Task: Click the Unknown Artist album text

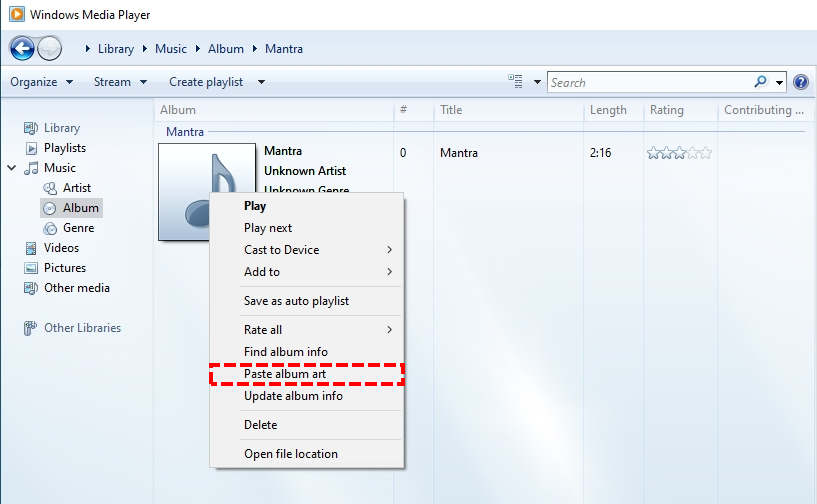Action: point(305,171)
